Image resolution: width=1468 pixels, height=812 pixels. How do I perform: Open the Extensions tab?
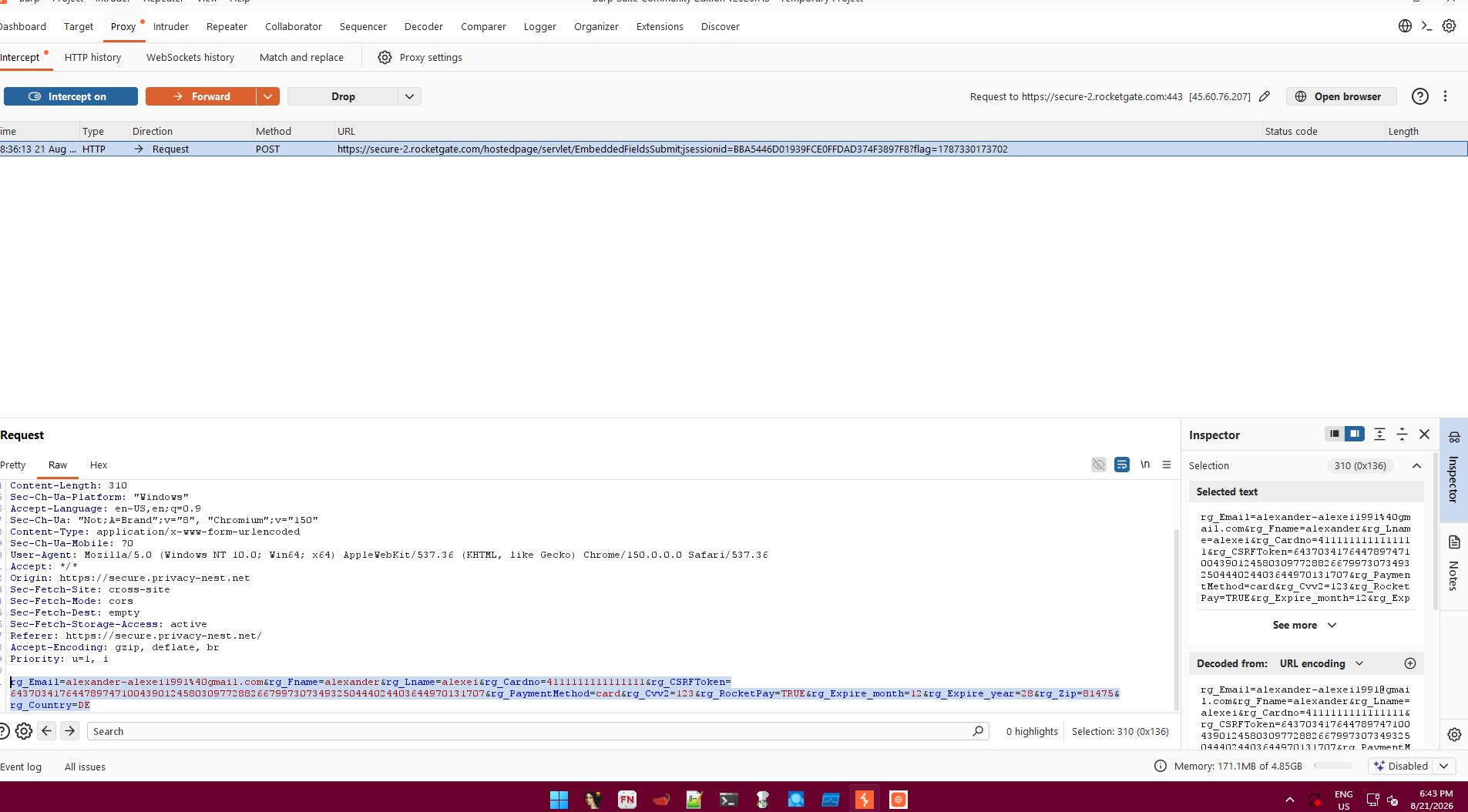660,26
